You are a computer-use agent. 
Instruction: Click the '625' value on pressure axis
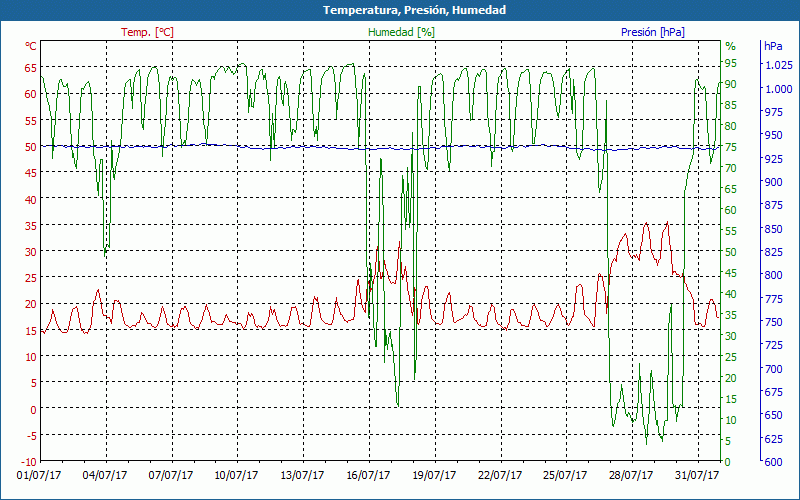tap(773, 438)
